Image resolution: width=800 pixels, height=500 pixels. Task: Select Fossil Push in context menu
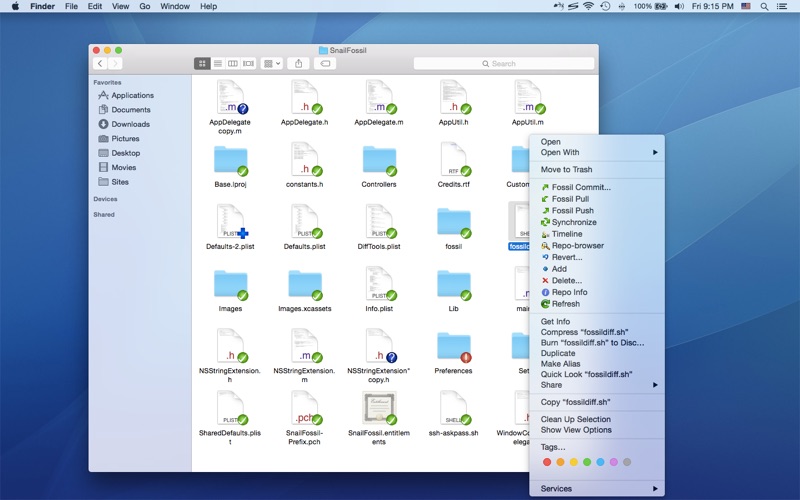(572, 211)
